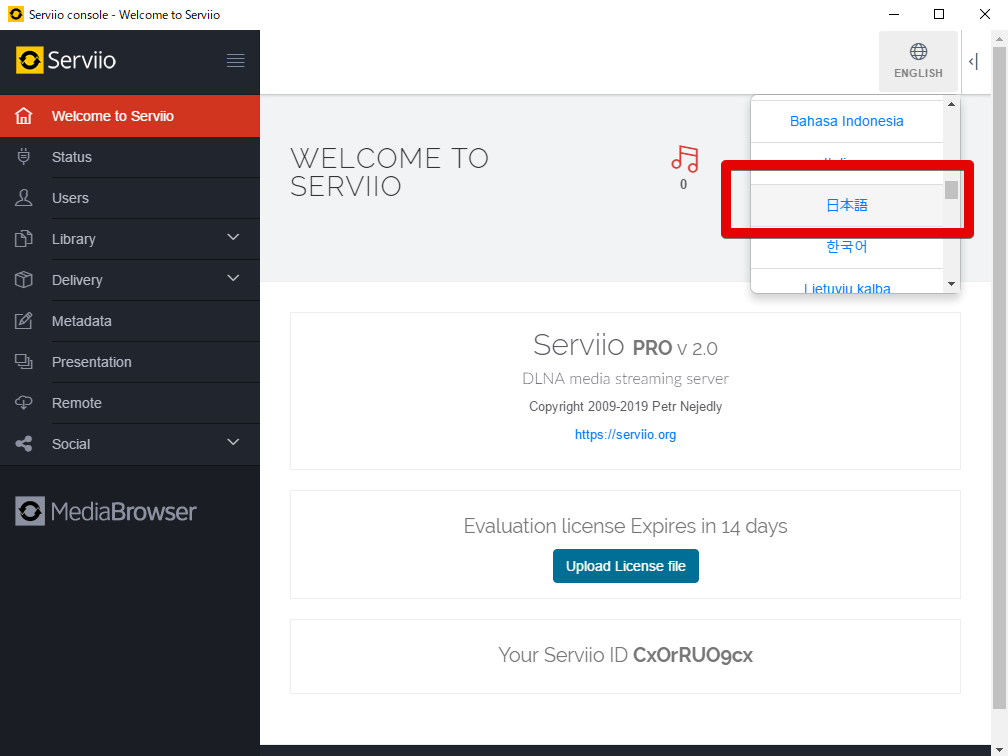The height and width of the screenshot is (756, 1008).
Task: Open the Presentation settings page
Action: point(130,362)
